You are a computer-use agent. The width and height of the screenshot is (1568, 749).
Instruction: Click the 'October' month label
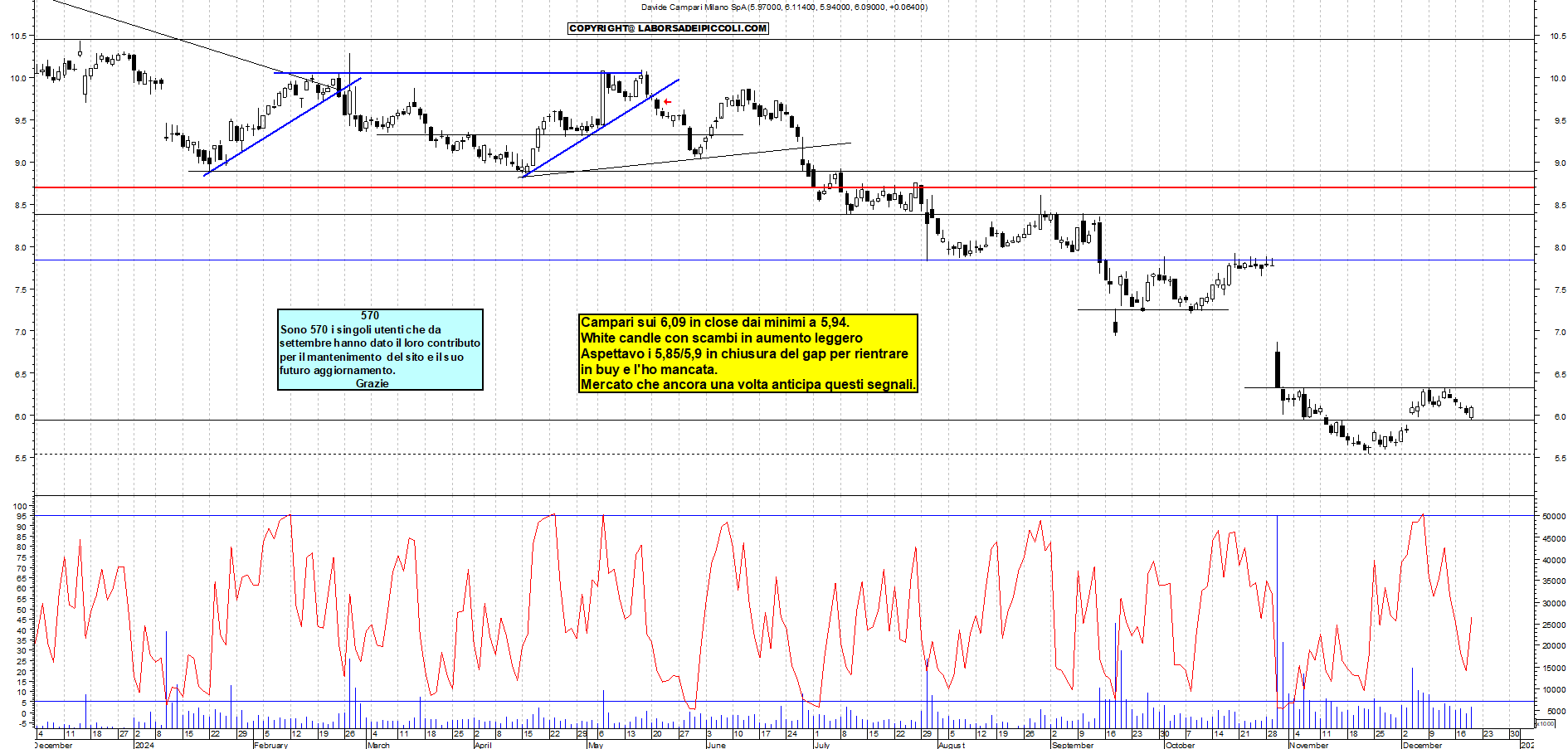click(1180, 745)
